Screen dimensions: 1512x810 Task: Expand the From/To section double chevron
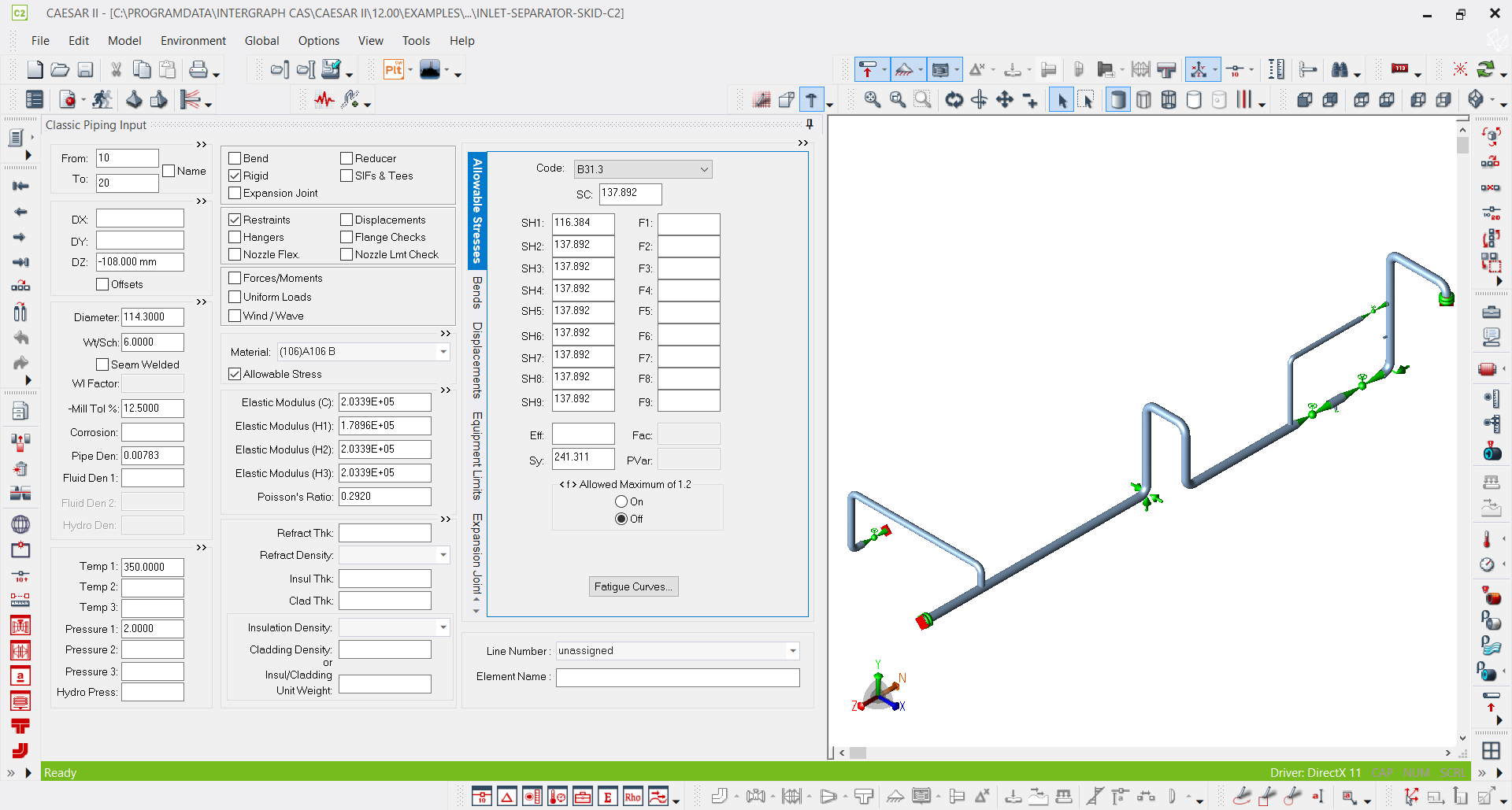(202, 144)
